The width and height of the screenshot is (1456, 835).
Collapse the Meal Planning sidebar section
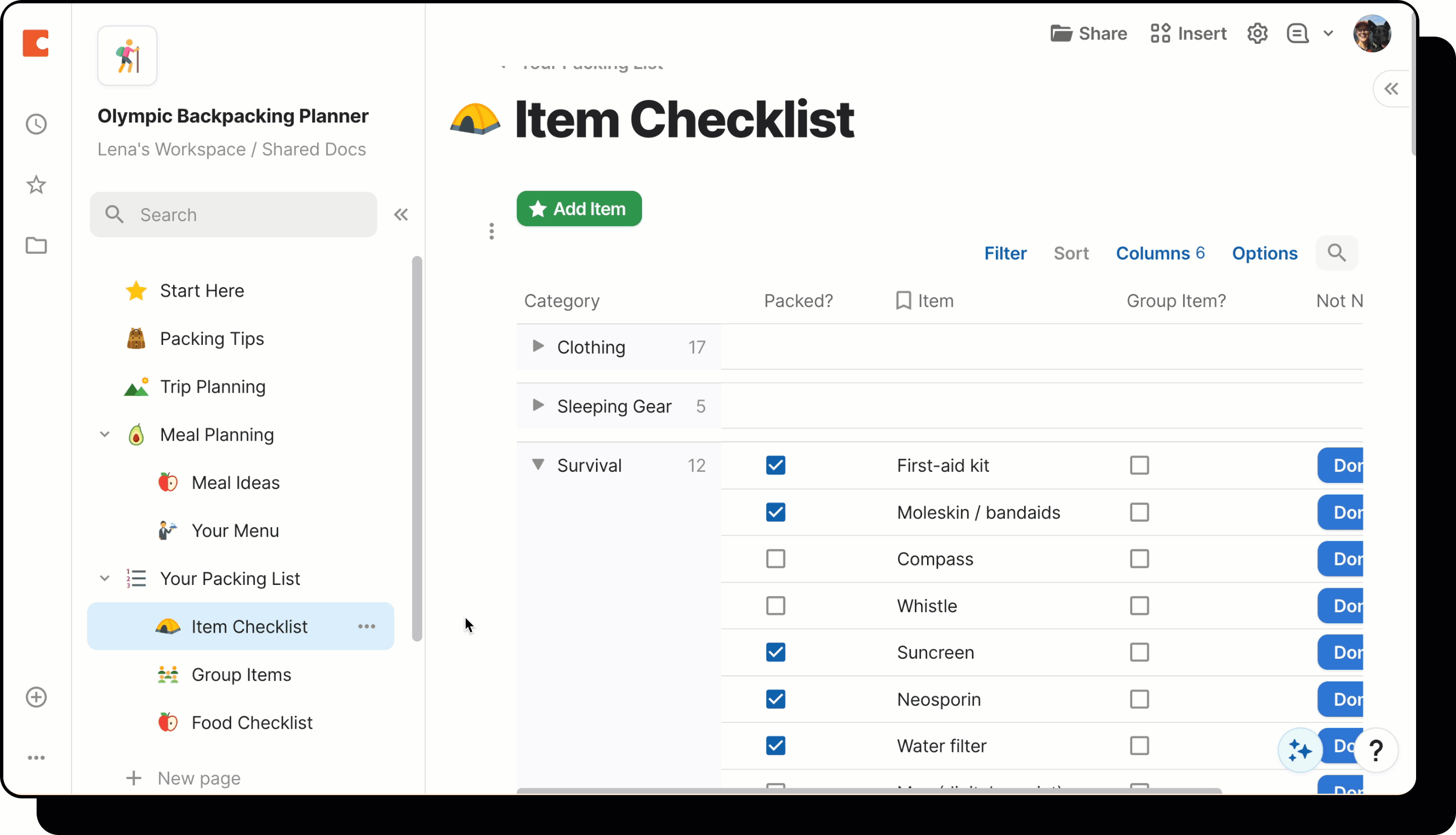tap(104, 435)
